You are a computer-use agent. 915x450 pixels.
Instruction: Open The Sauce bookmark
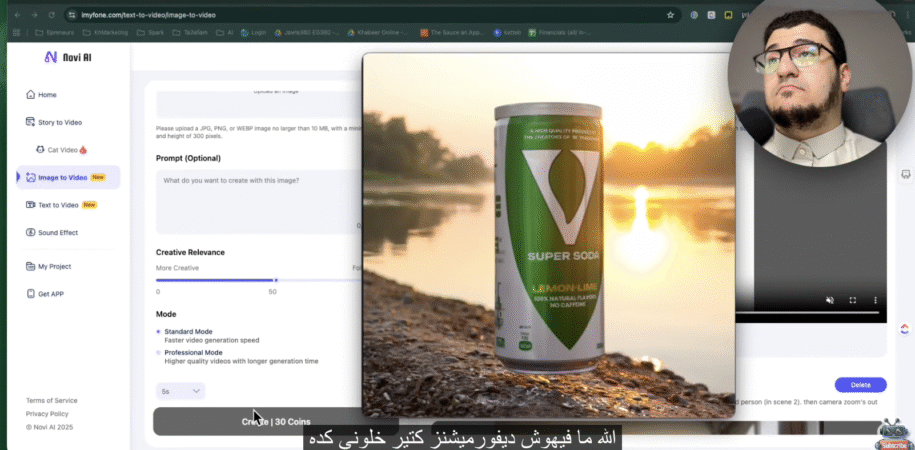click(x=453, y=33)
